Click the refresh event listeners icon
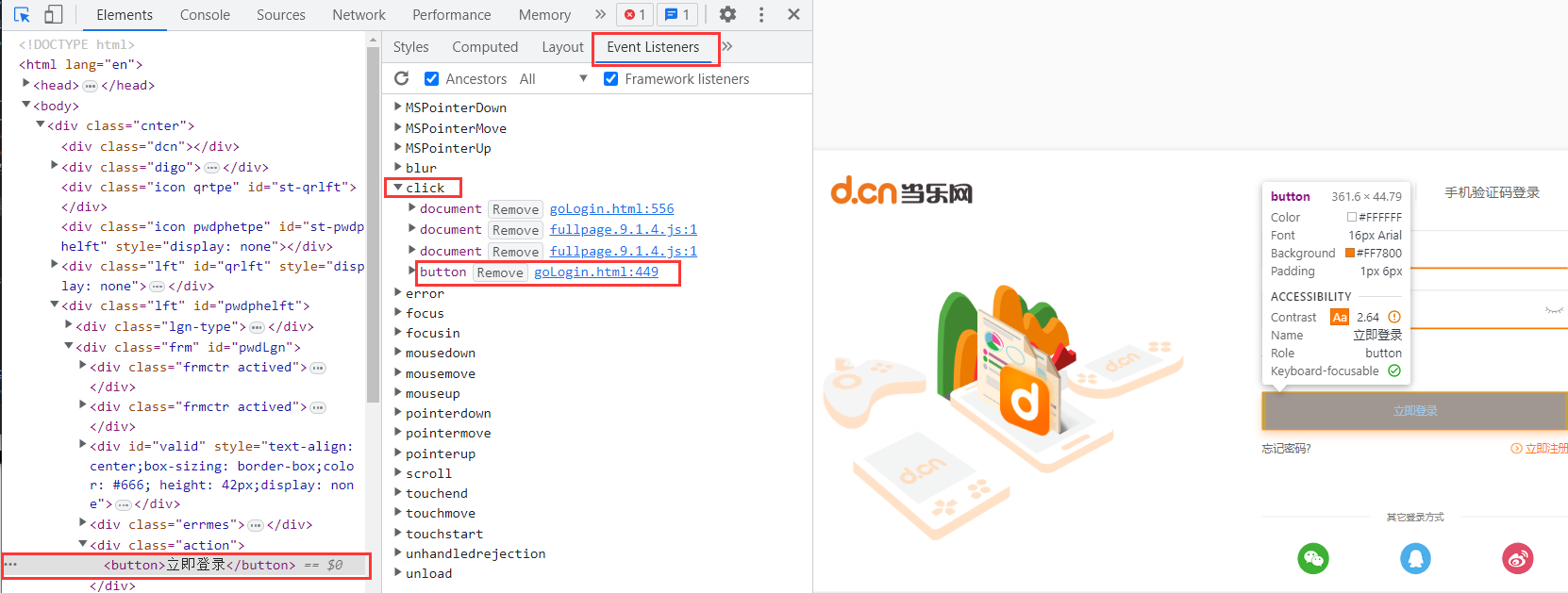The width and height of the screenshot is (1568, 593). [x=402, y=79]
